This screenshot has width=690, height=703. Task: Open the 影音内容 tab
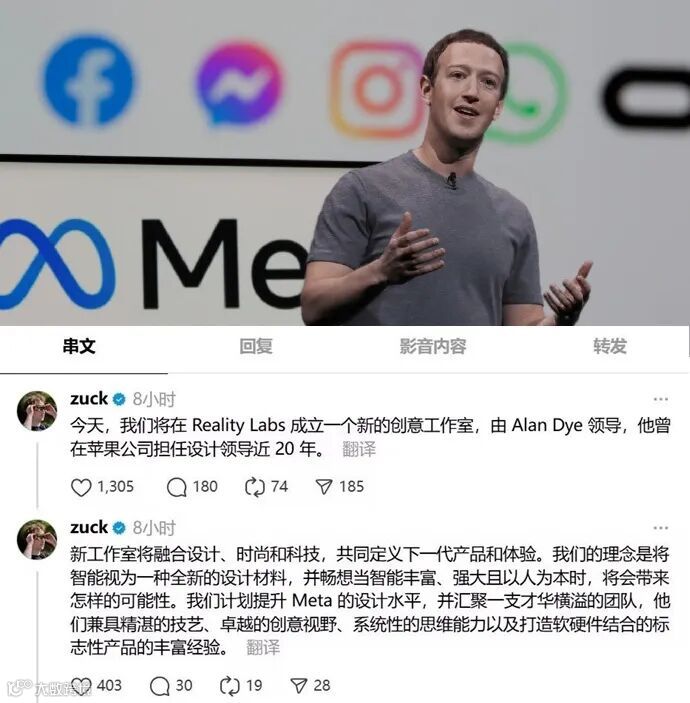pos(433,346)
